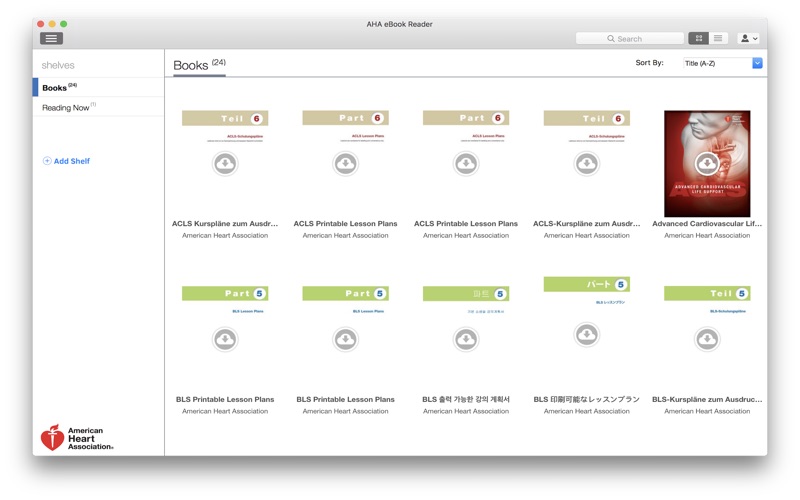Download ACLS-Kurspläne zum Ausdr... (hyphenated) book
The width and height of the screenshot is (800, 500).
pos(587,164)
